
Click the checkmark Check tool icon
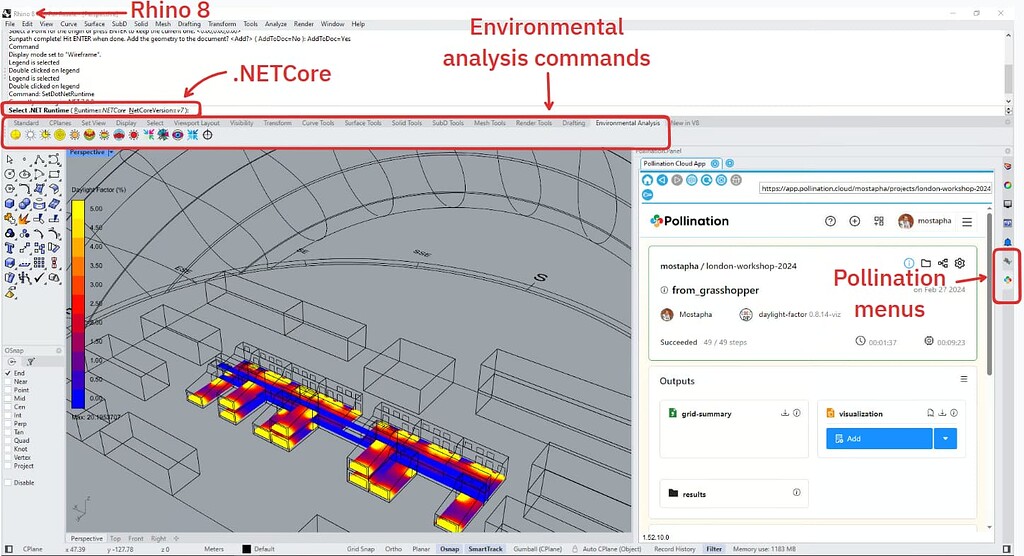click(39, 277)
